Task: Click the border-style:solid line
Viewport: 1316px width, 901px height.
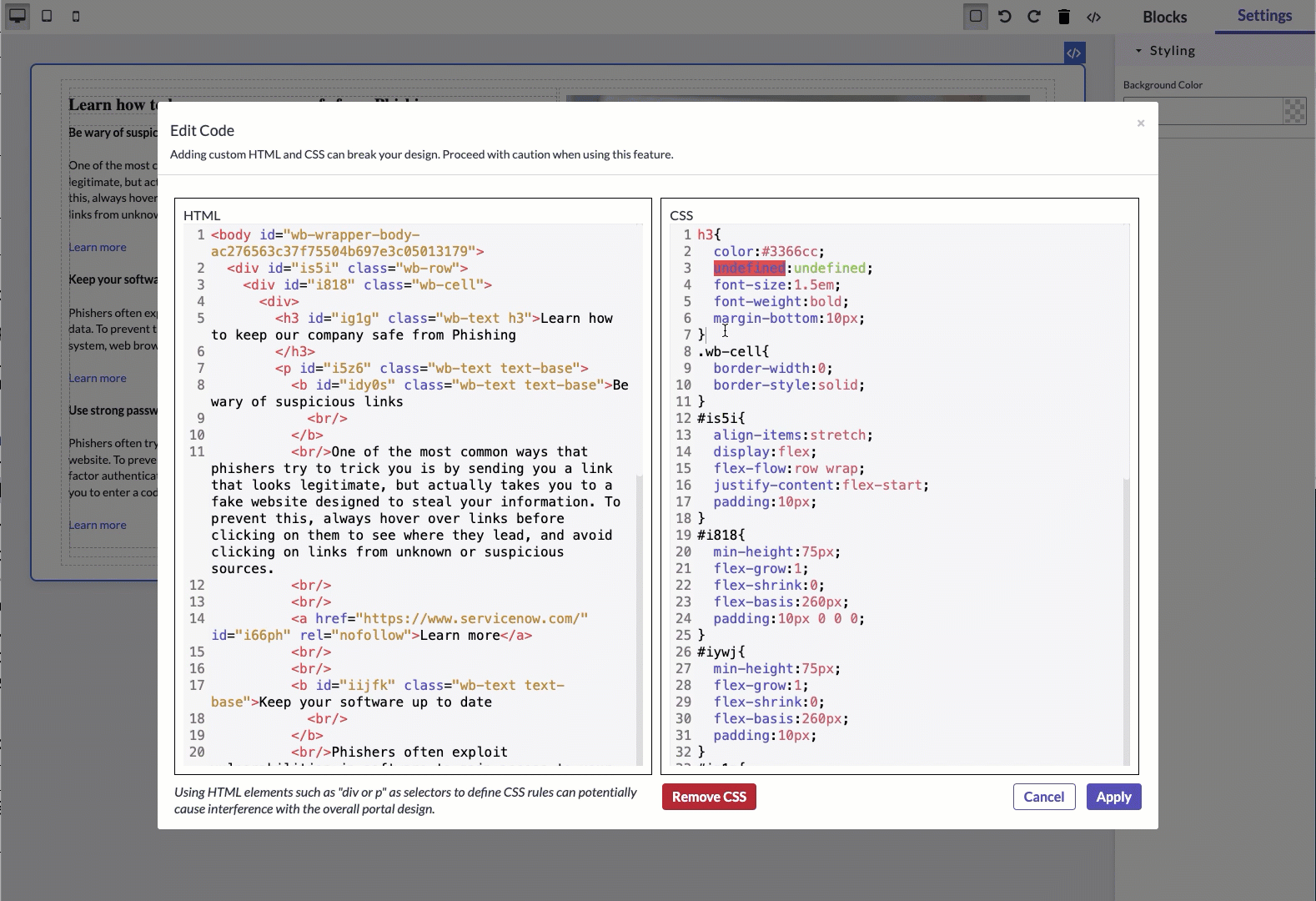Action: [789, 385]
